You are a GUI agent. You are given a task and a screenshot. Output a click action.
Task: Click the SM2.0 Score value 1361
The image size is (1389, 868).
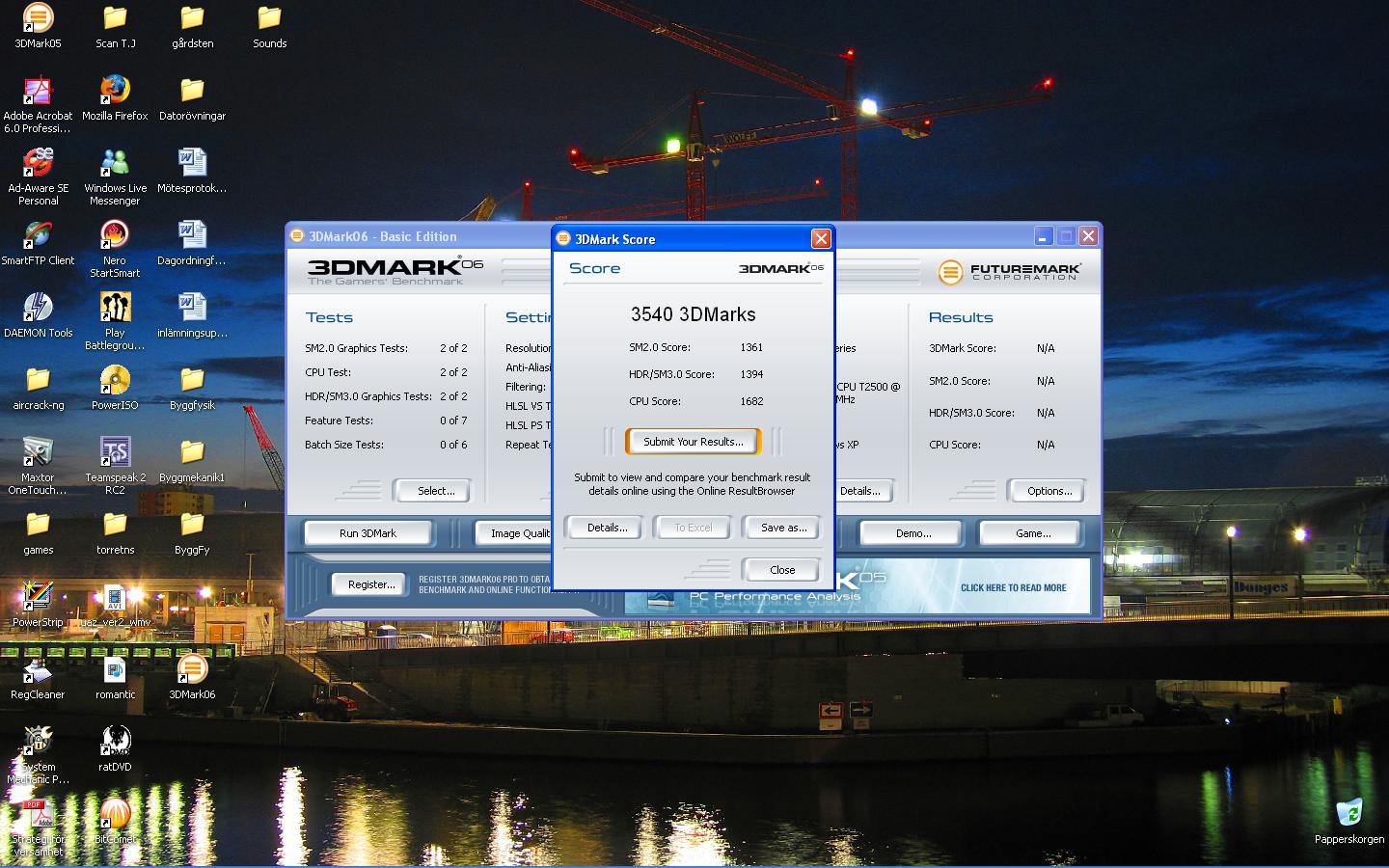(x=751, y=347)
